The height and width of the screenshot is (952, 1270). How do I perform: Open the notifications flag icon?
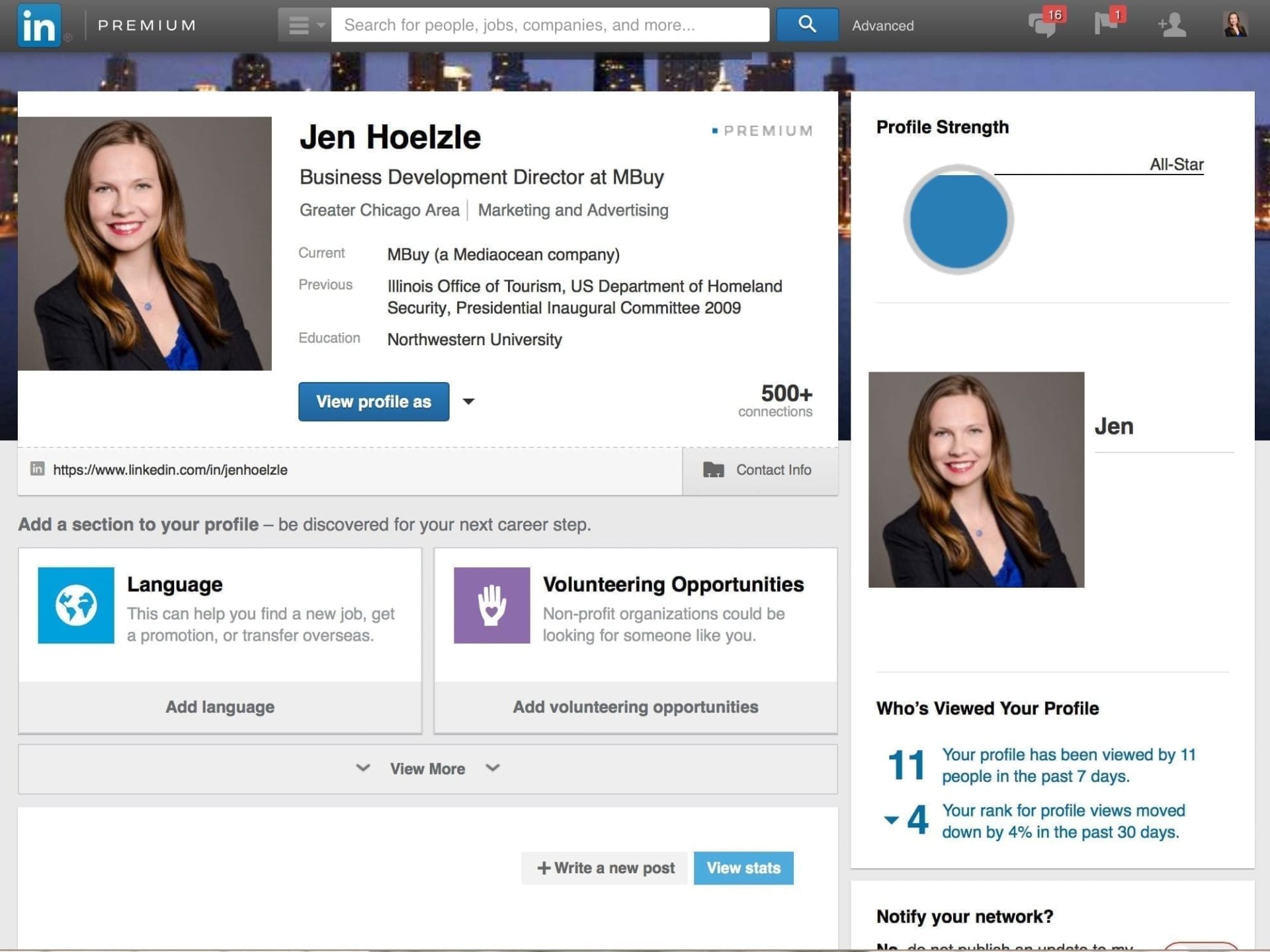[1107, 24]
